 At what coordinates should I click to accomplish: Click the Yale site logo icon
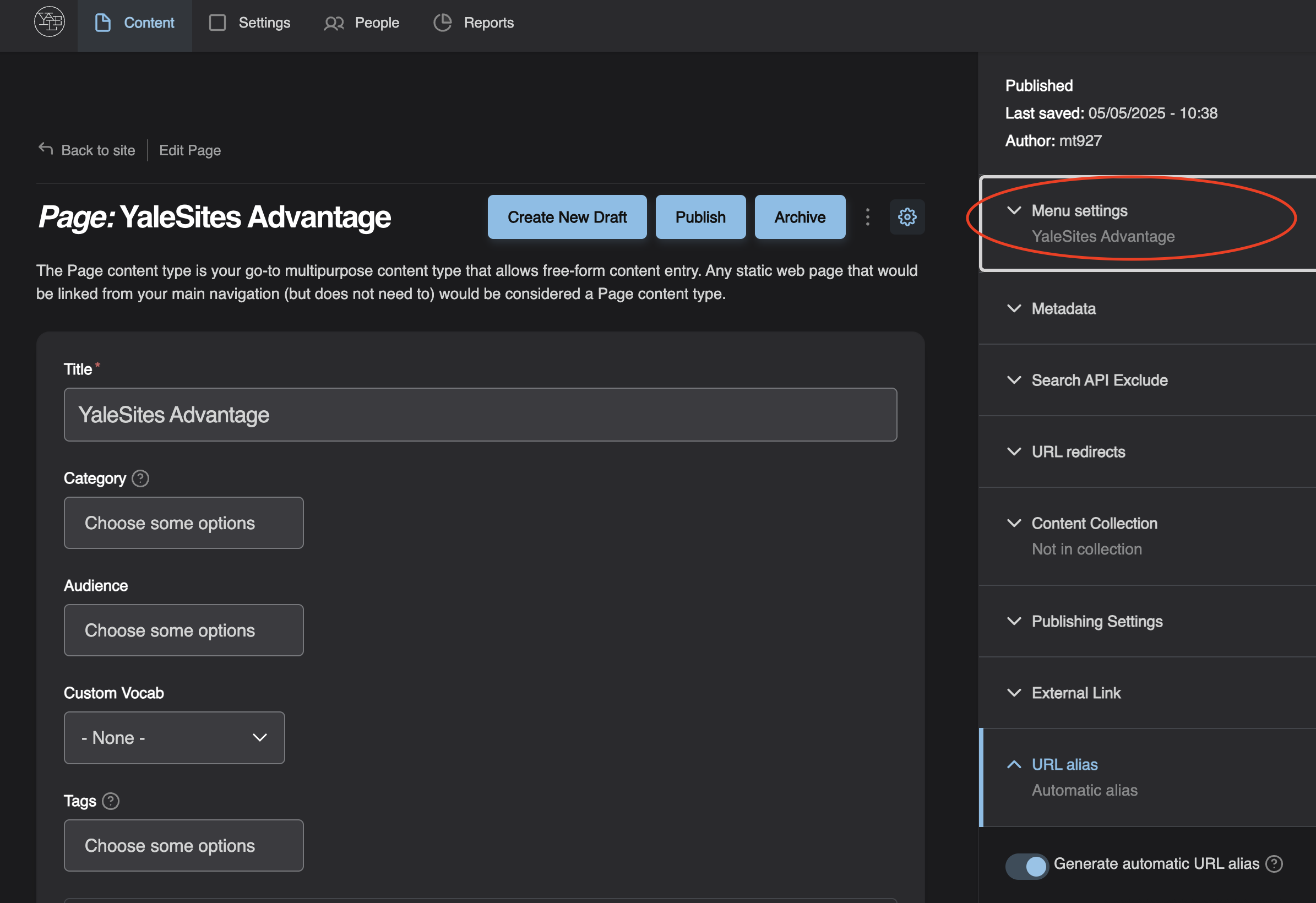click(x=49, y=22)
